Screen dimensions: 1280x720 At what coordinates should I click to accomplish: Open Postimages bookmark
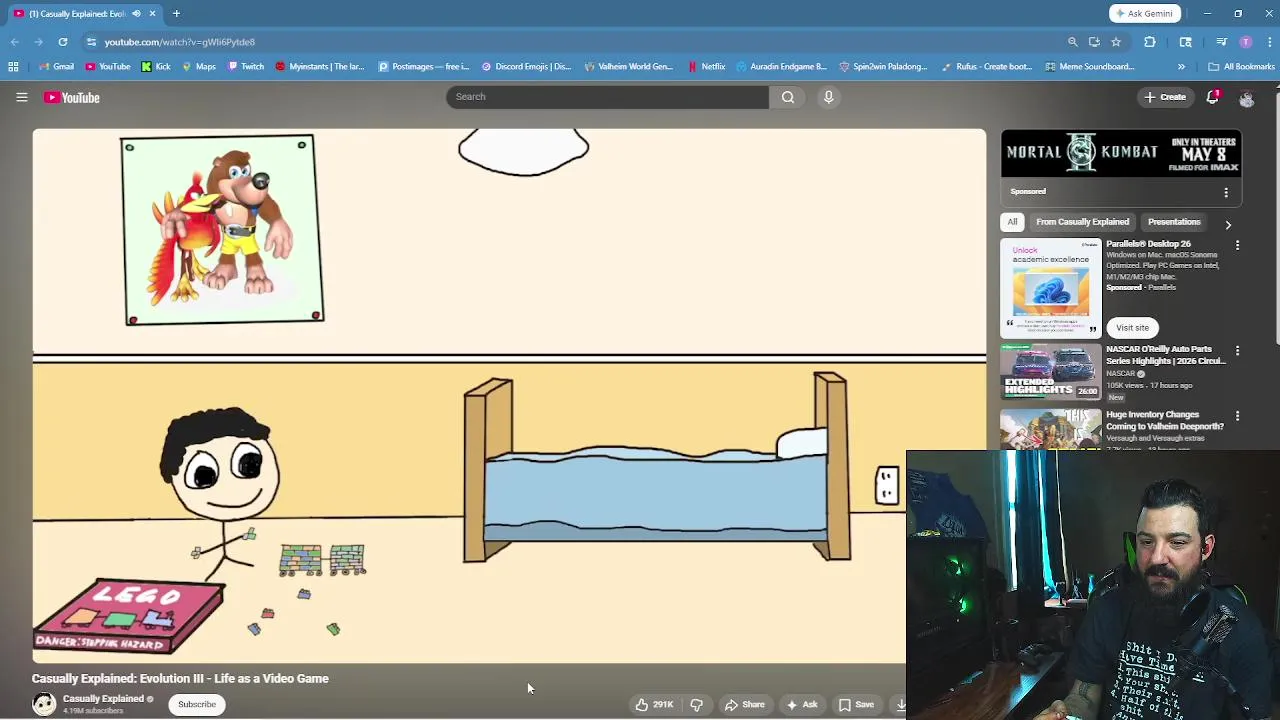pos(423,66)
